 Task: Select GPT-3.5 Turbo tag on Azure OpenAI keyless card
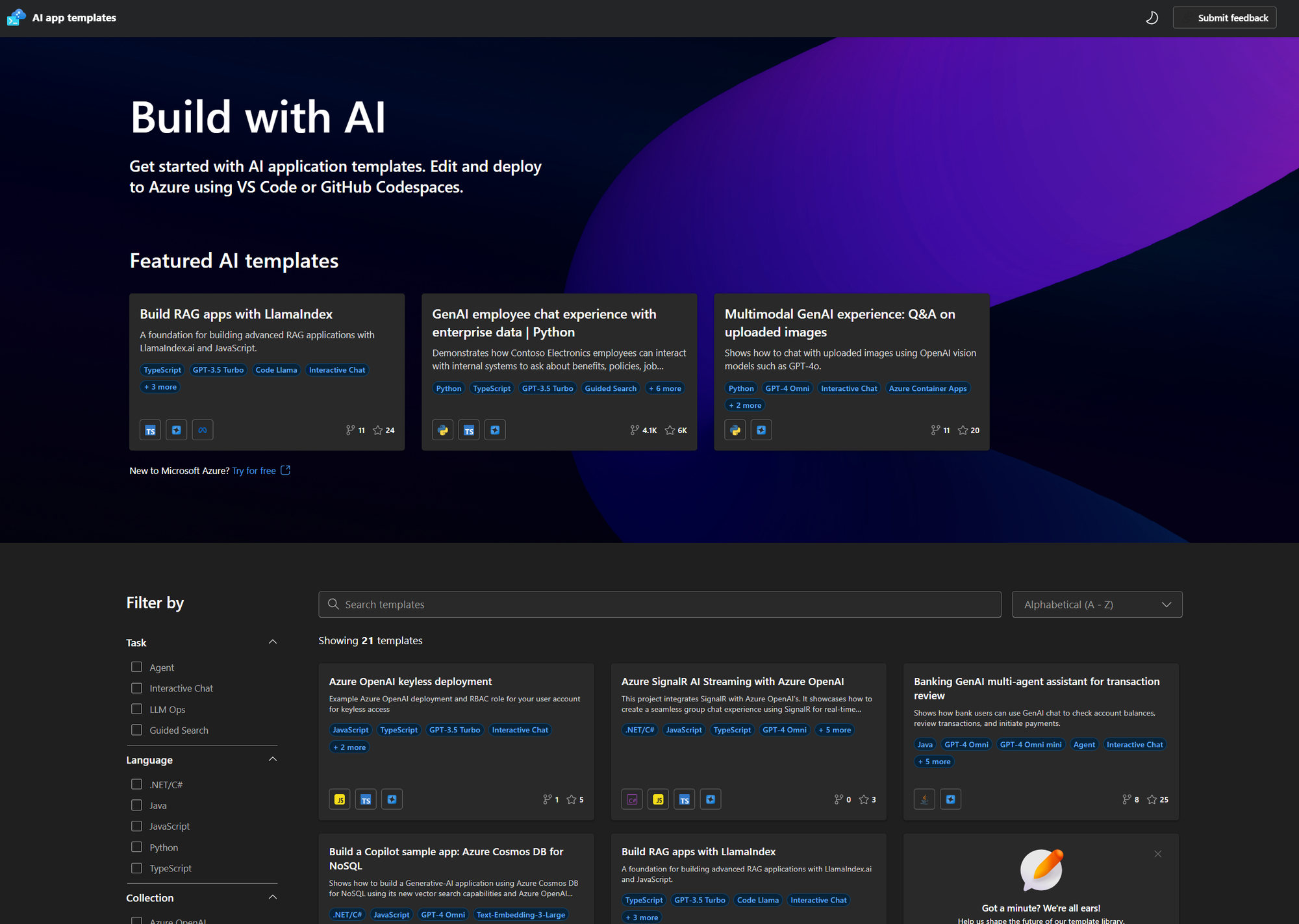pyautogui.click(x=455, y=730)
